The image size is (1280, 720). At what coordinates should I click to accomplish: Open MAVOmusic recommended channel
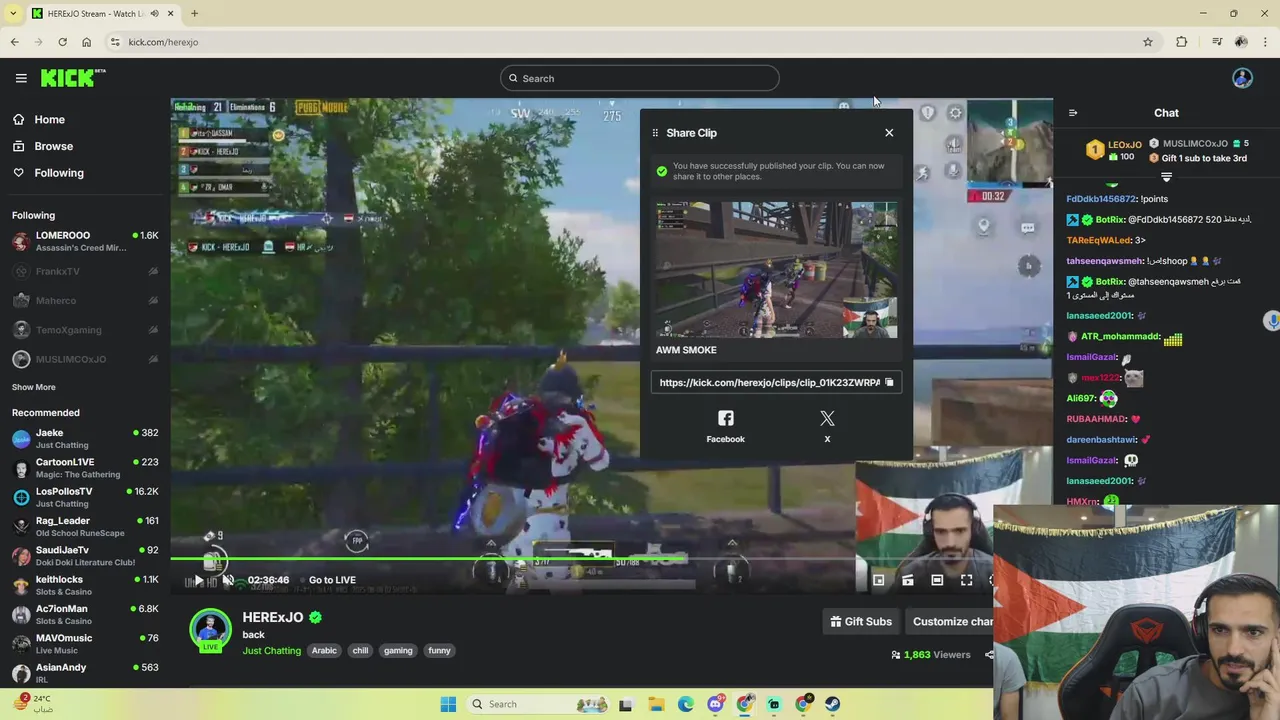tap(85, 644)
